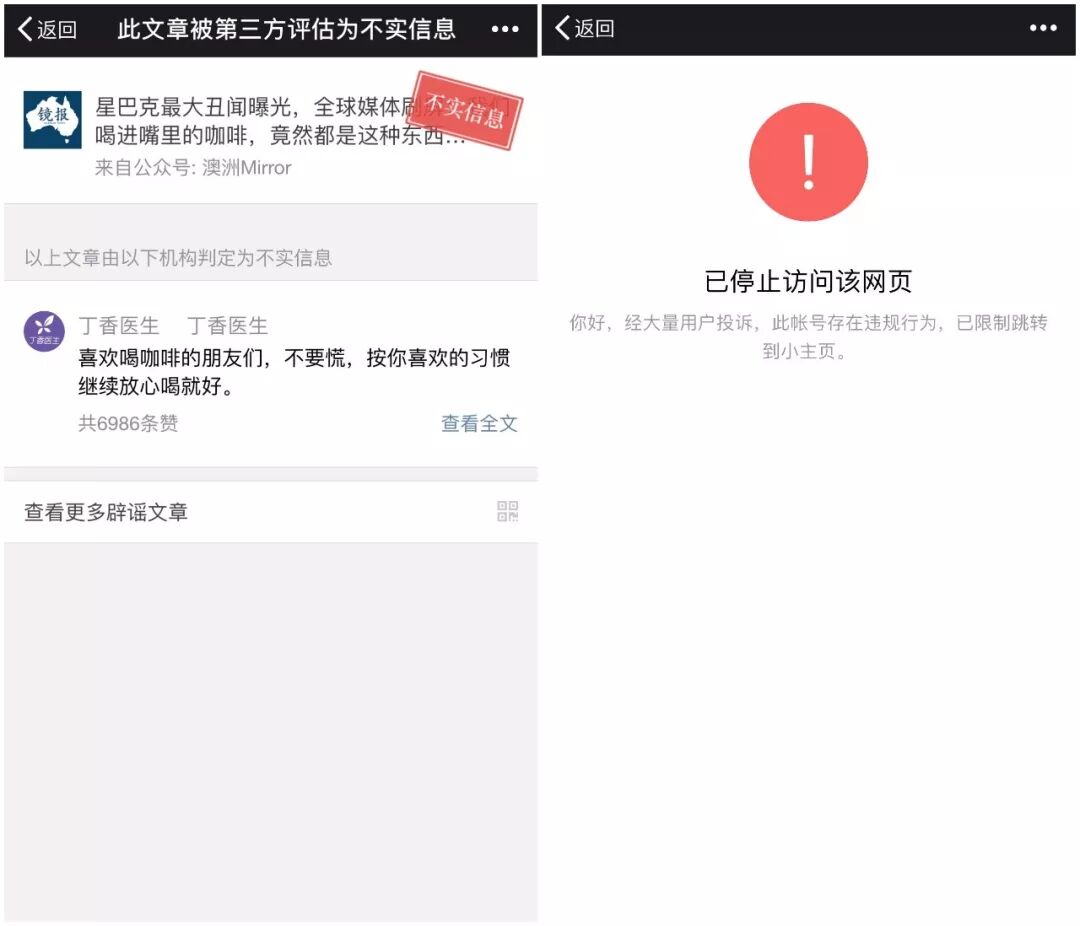Screen dimensions: 1080x926
Task: Open the three-dot menu on the left screen
Action: pos(505,29)
